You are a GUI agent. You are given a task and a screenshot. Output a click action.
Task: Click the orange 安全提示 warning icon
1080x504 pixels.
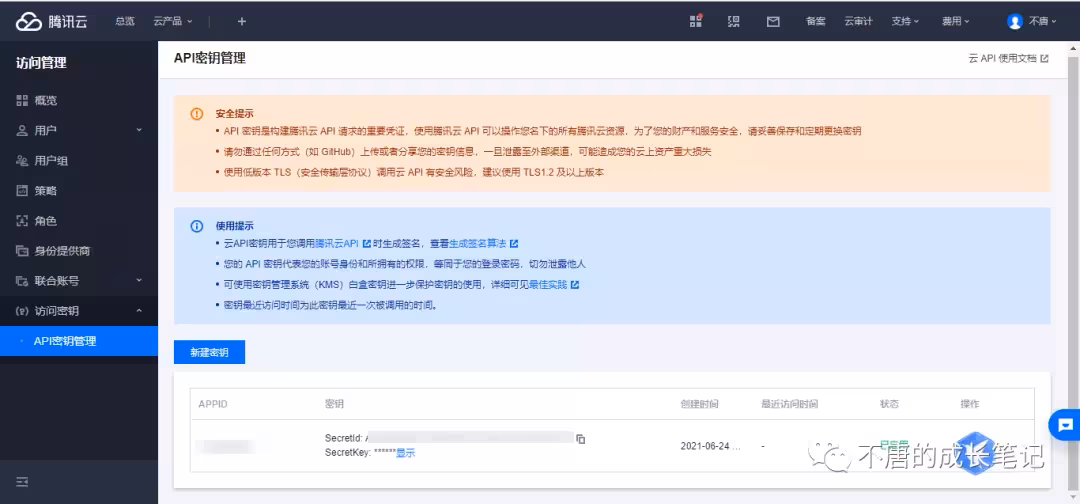[197, 114]
